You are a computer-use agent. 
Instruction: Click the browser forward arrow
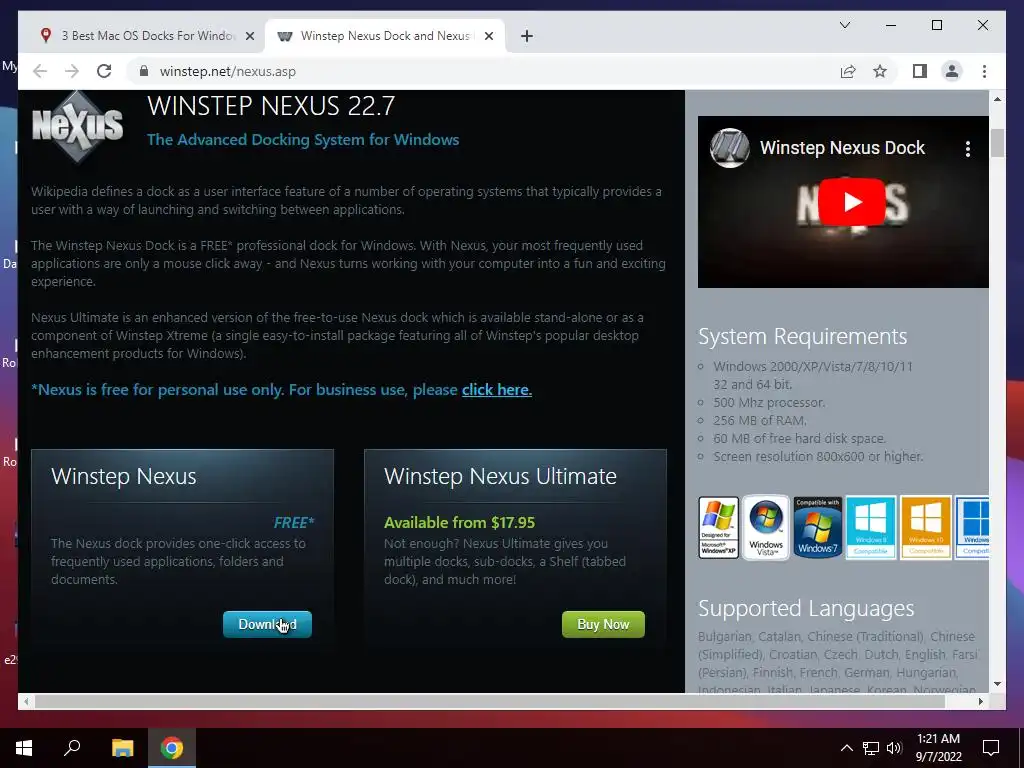pos(72,71)
